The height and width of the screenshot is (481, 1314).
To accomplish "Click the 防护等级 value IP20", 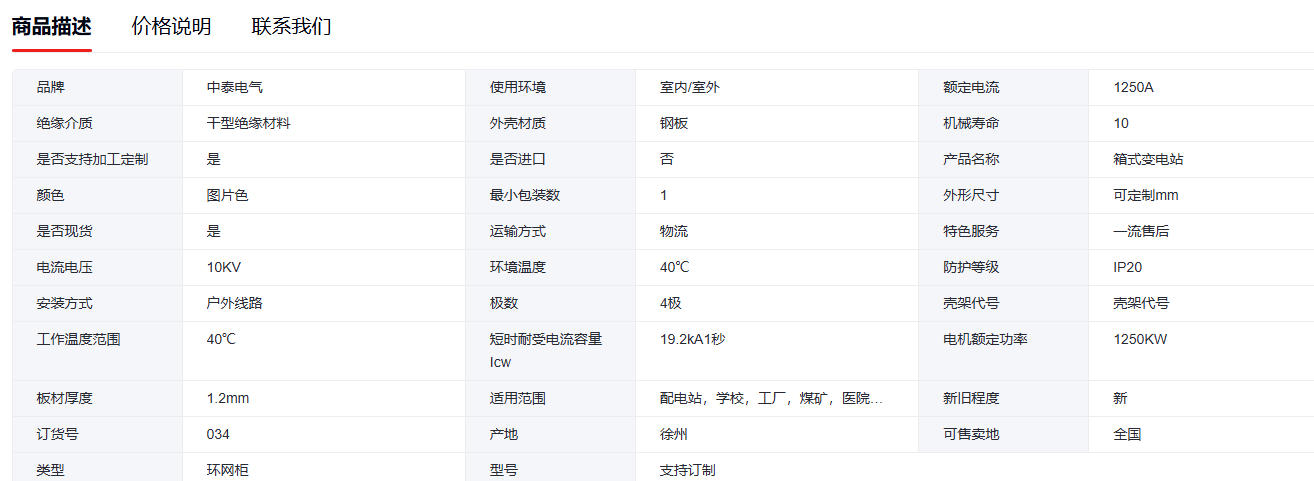I will click(x=1127, y=267).
